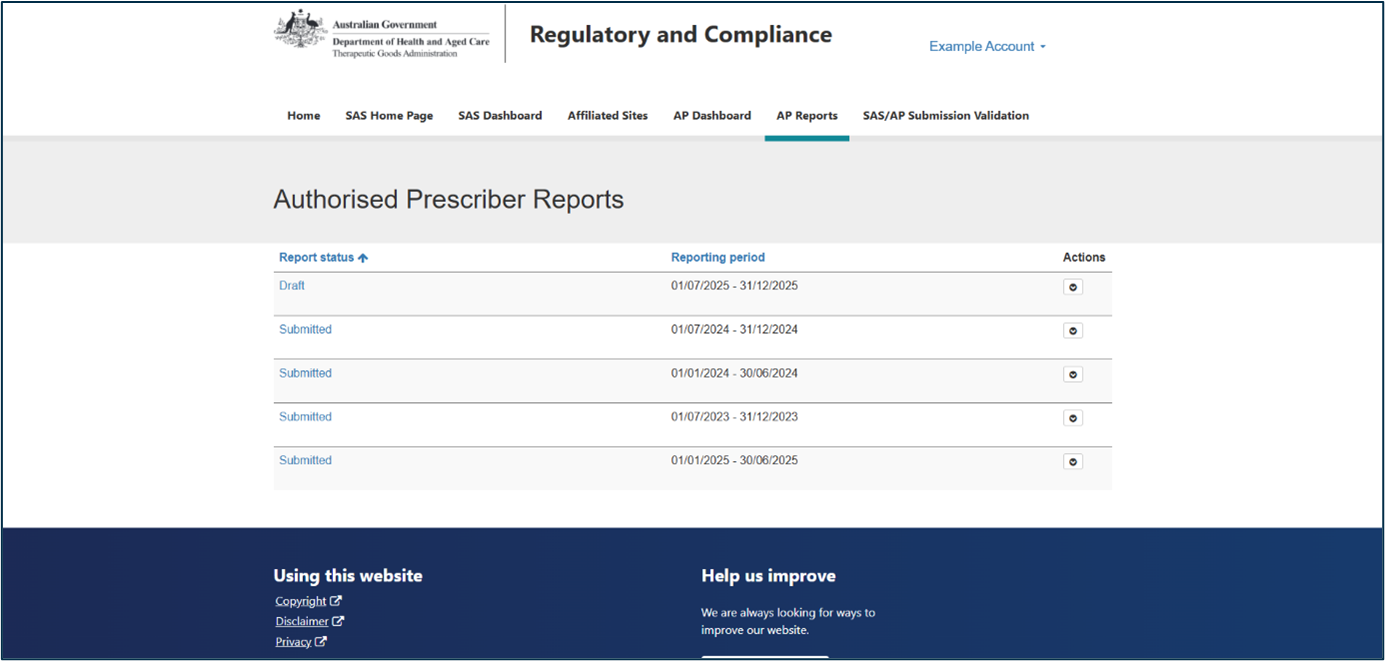Viewport: 1385px width, 661px height.
Task: Open actions menu for 01/01/2024 - 30/06/2024 report
Action: click(1073, 375)
